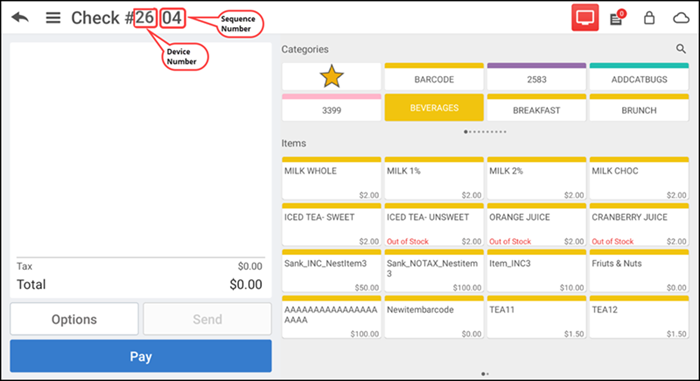Select the 3399 category
Screen dimensions: 700x381
click(x=331, y=107)
